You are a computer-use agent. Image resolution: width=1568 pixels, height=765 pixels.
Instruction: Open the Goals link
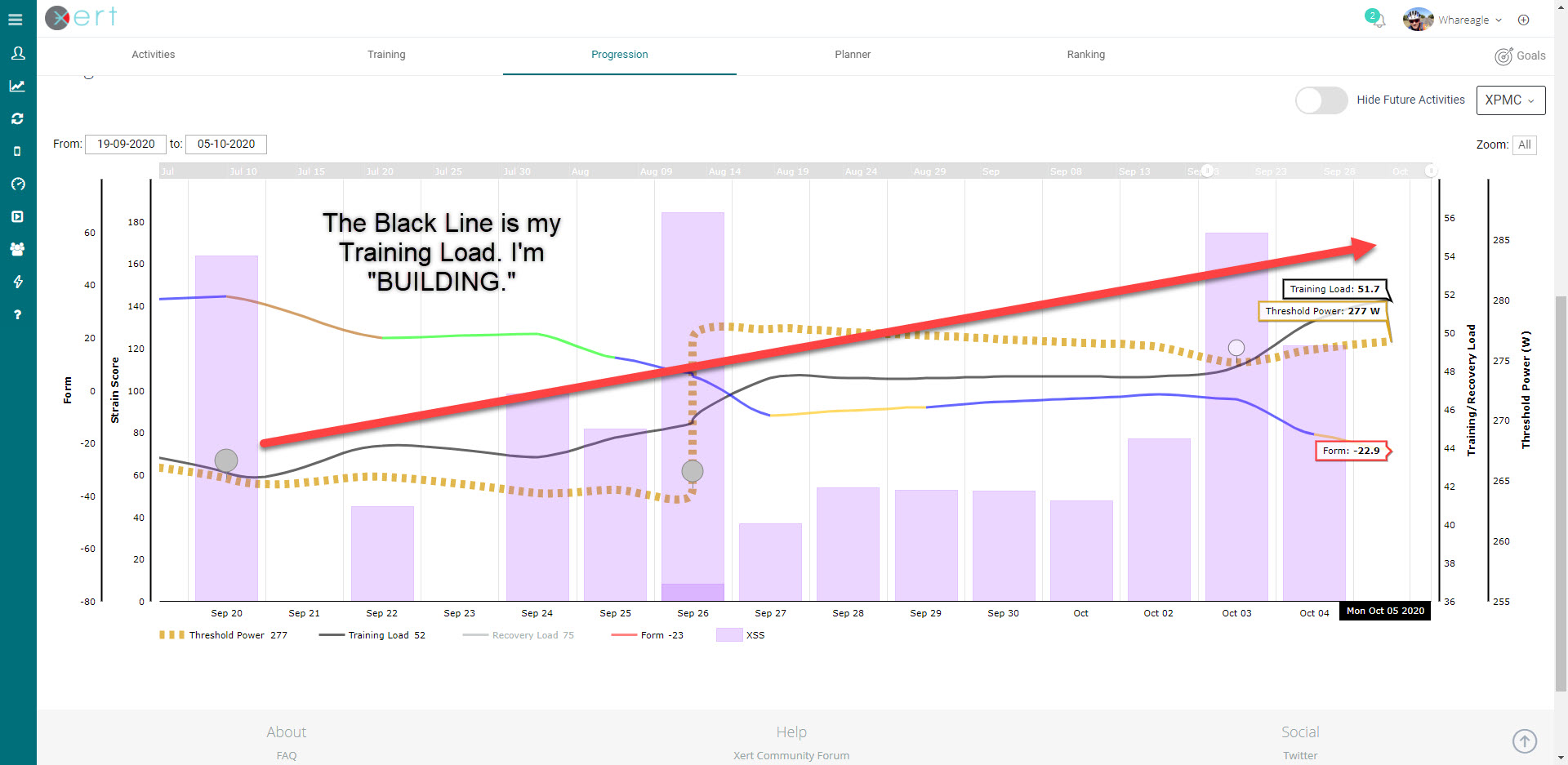pyautogui.click(x=1520, y=56)
